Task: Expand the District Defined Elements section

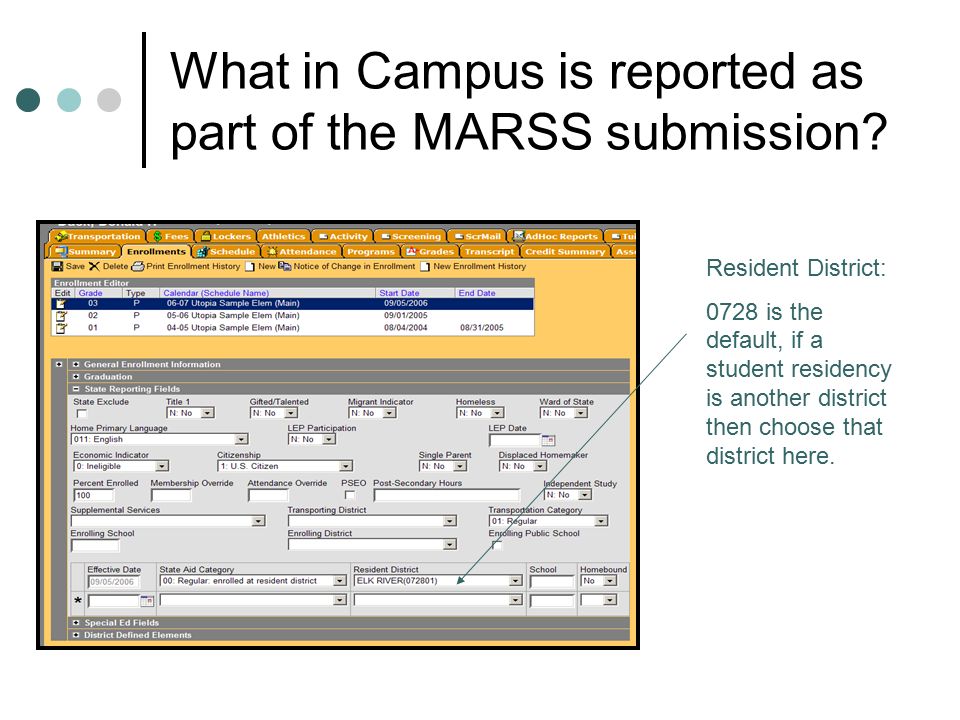Action: click(x=77, y=635)
